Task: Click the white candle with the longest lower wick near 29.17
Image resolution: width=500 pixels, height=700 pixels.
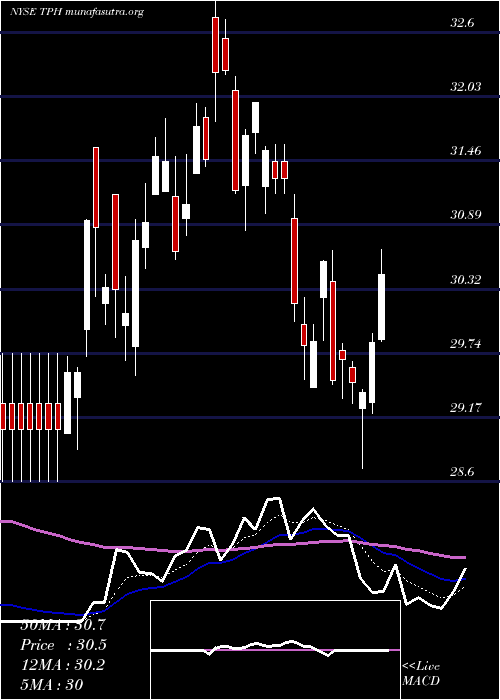Action: pos(362,400)
